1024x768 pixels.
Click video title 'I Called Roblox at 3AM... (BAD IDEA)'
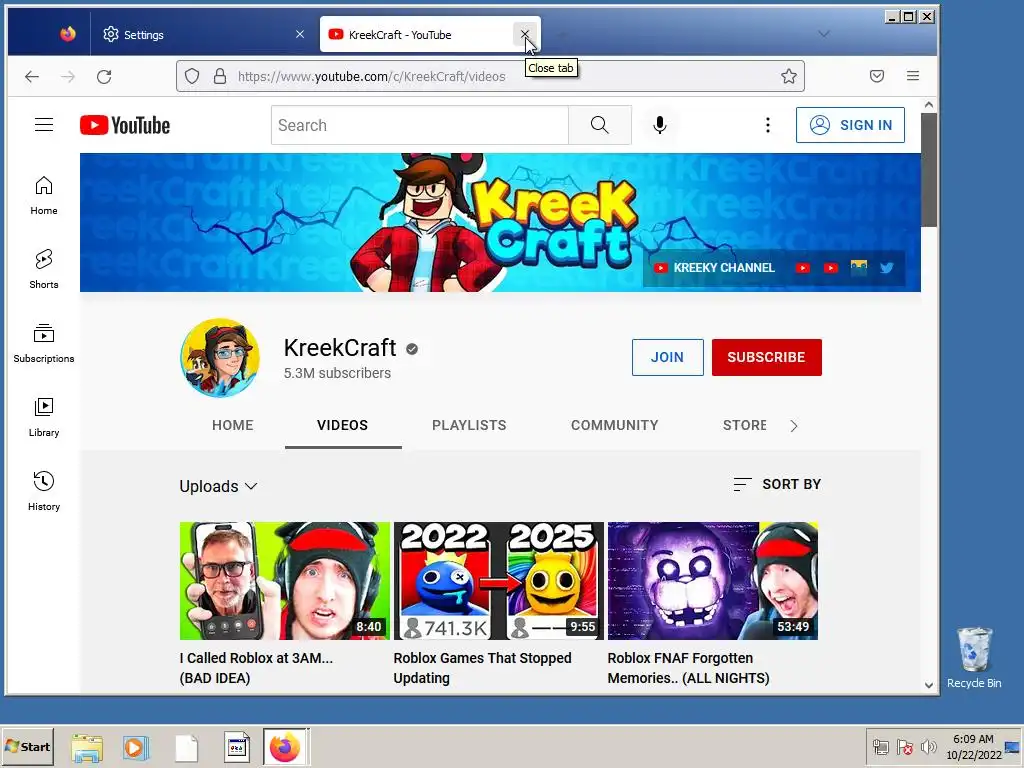(x=256, y=668)
